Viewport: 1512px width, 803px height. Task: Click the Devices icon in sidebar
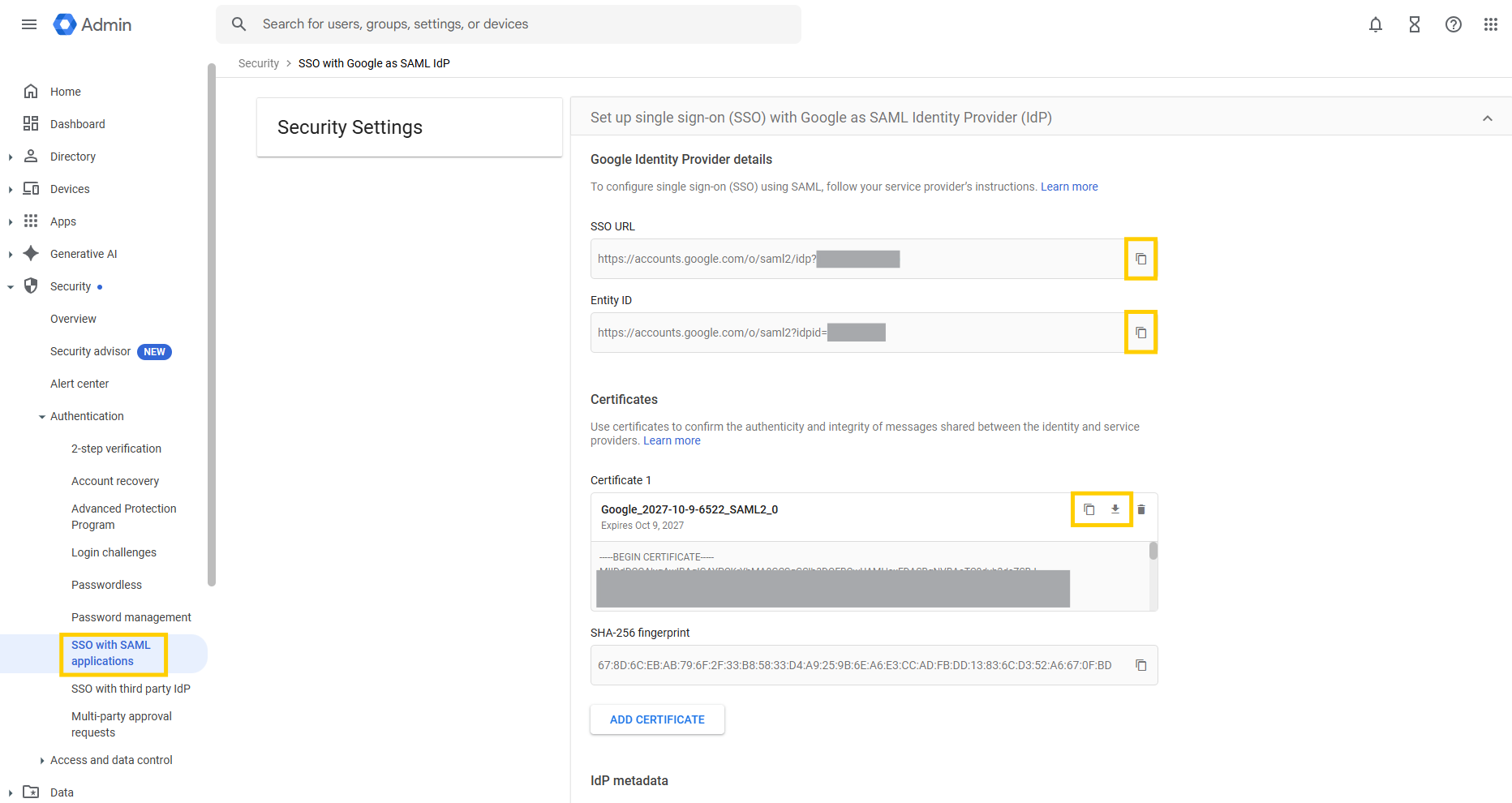tap(31, 188)
